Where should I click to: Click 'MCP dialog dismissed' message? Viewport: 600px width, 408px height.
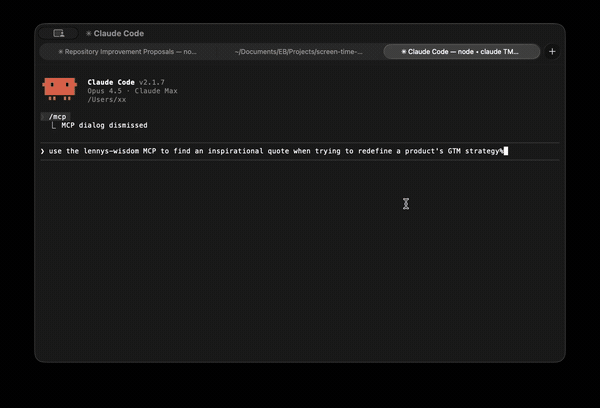pyautogui.click(x=104, y=125)
